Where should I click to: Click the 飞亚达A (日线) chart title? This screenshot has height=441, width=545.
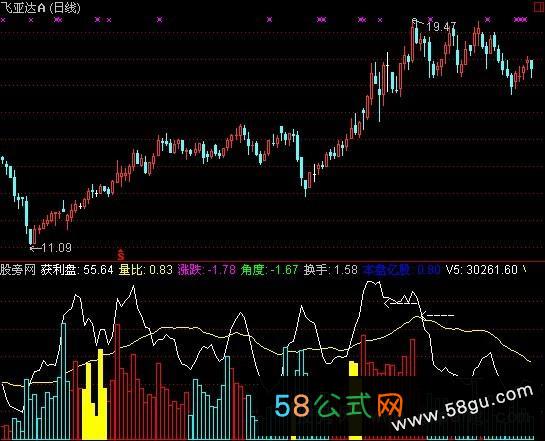(40, 8)
